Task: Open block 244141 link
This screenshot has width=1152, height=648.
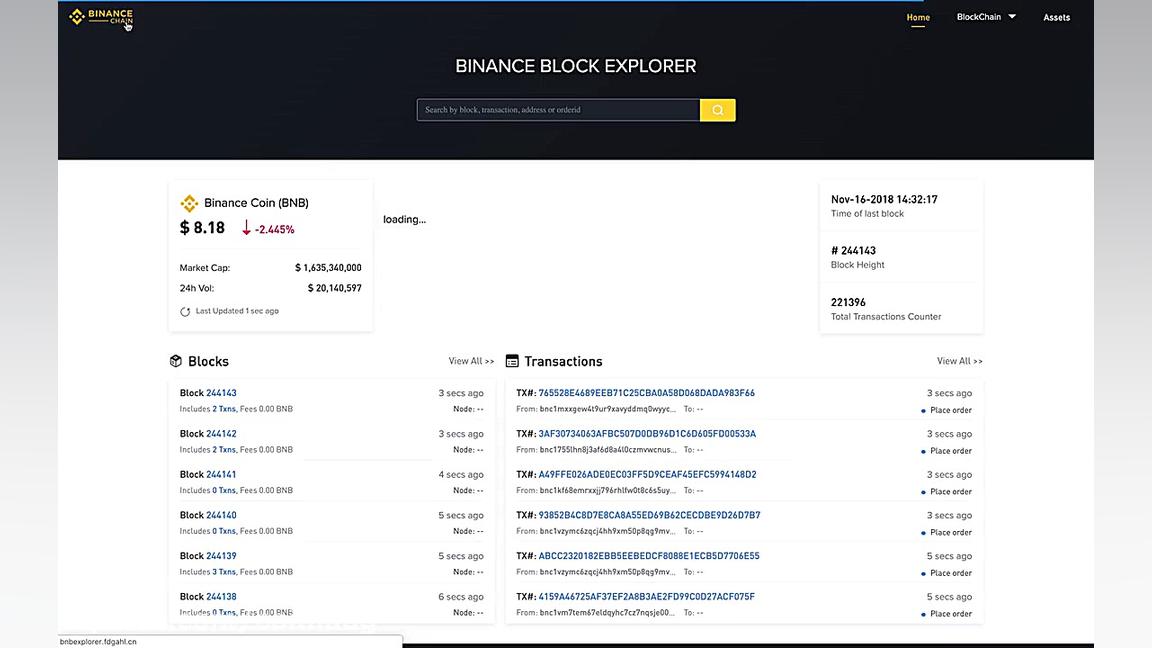Action: point(221,475)
